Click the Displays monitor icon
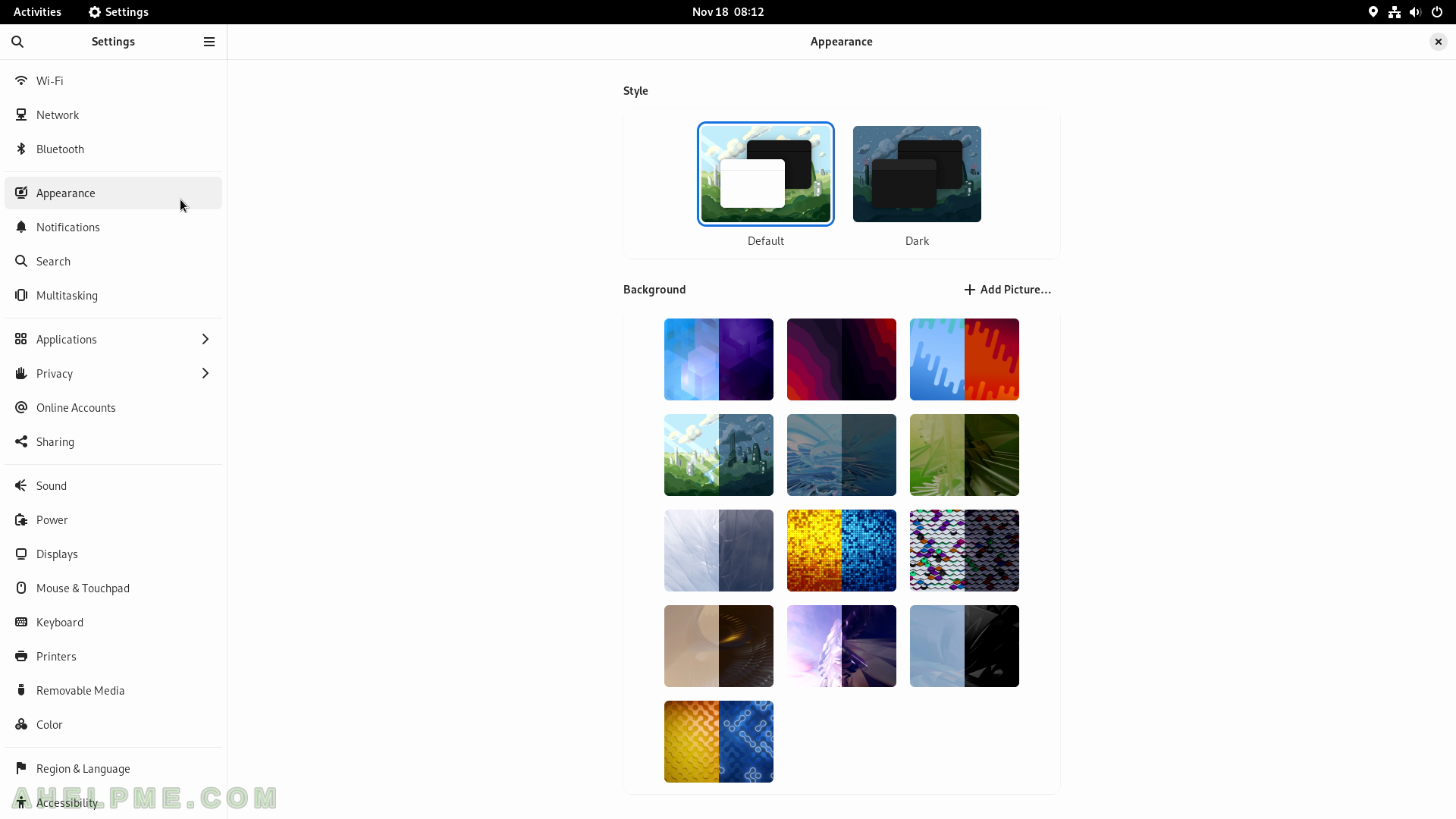The image size is (1456, 819). tap(21, 554)
